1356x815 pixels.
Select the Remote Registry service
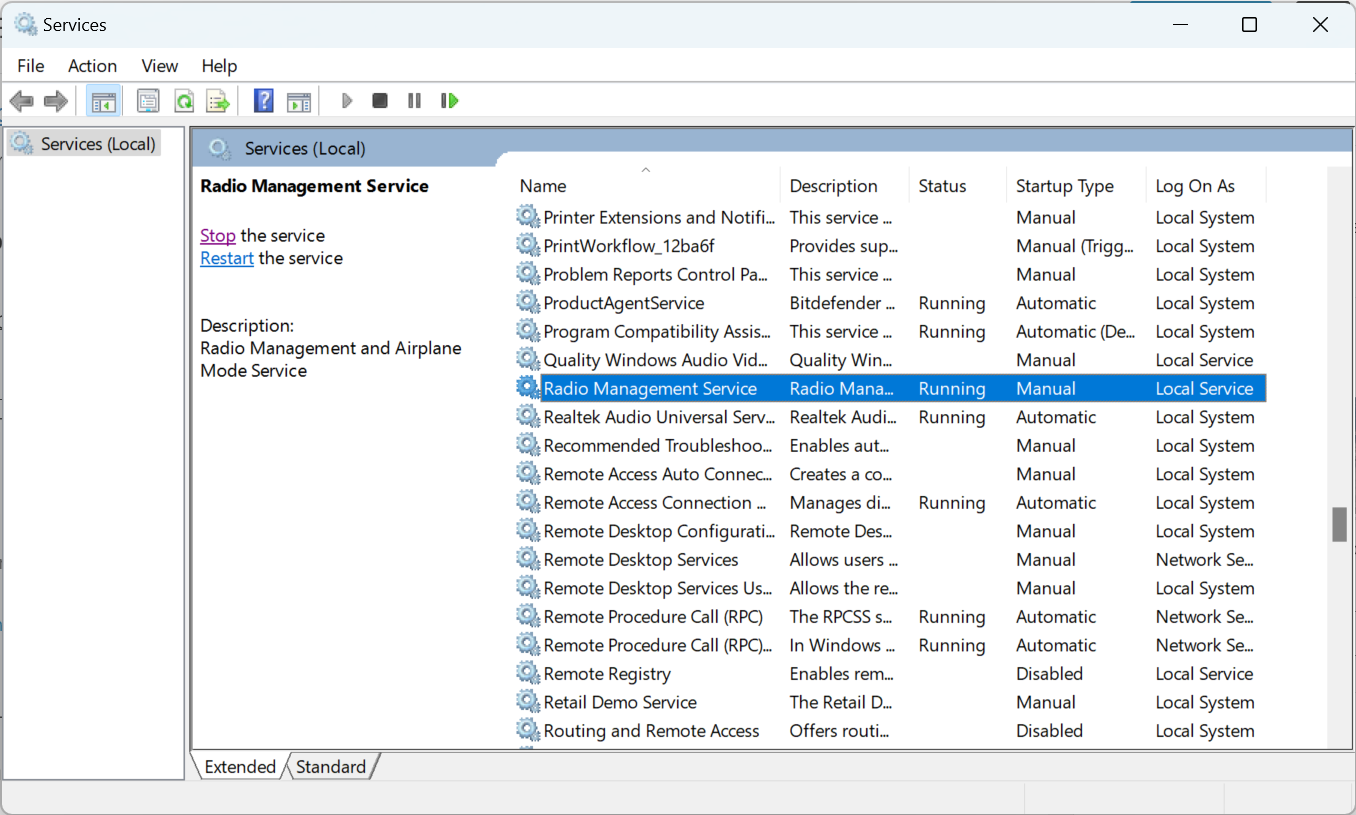[x=606, y=673]
